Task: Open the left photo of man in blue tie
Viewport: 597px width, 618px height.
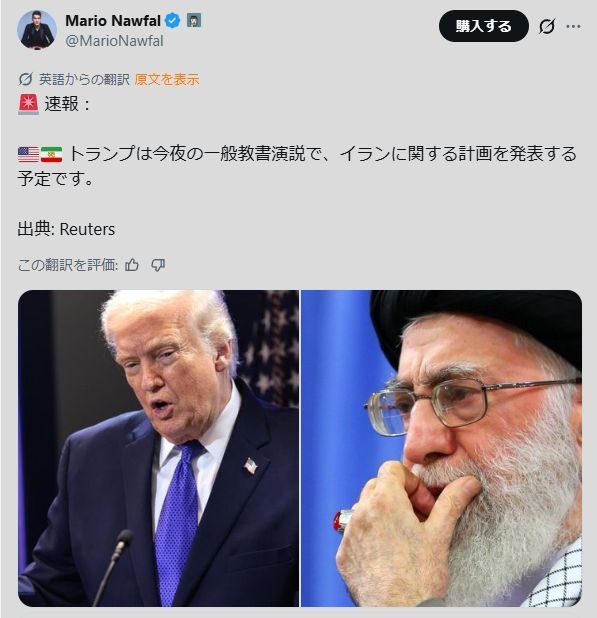Action: coord(158,449)
